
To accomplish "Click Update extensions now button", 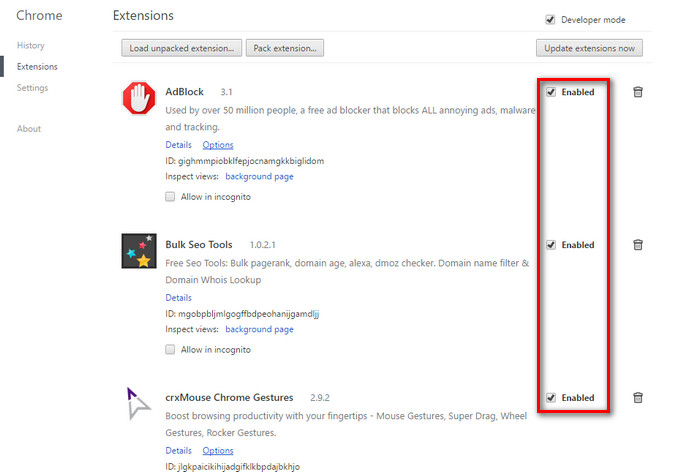I will [589, 48].
